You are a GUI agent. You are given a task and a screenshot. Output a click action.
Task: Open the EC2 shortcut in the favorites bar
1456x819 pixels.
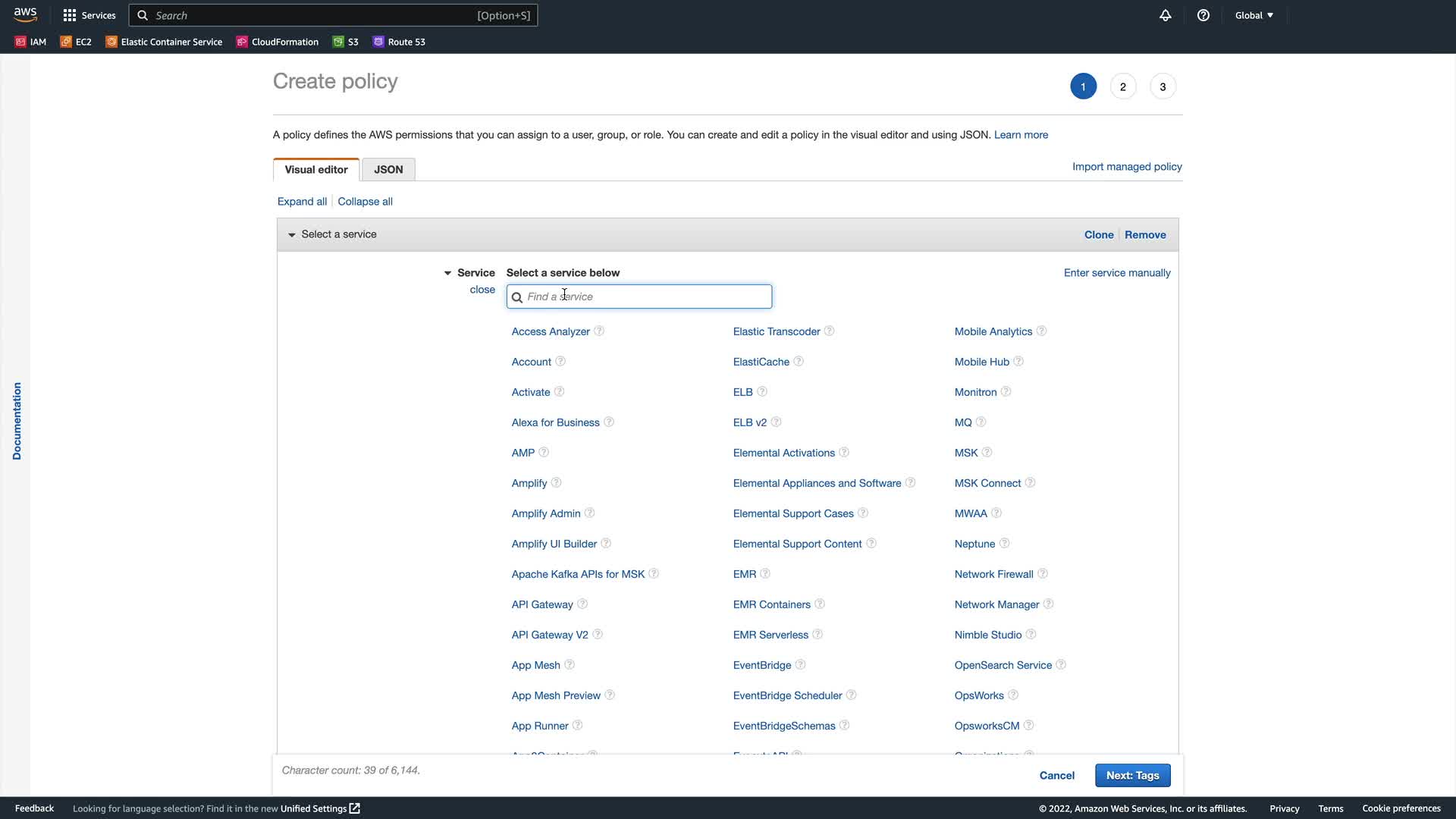click(x=76, y=42)
